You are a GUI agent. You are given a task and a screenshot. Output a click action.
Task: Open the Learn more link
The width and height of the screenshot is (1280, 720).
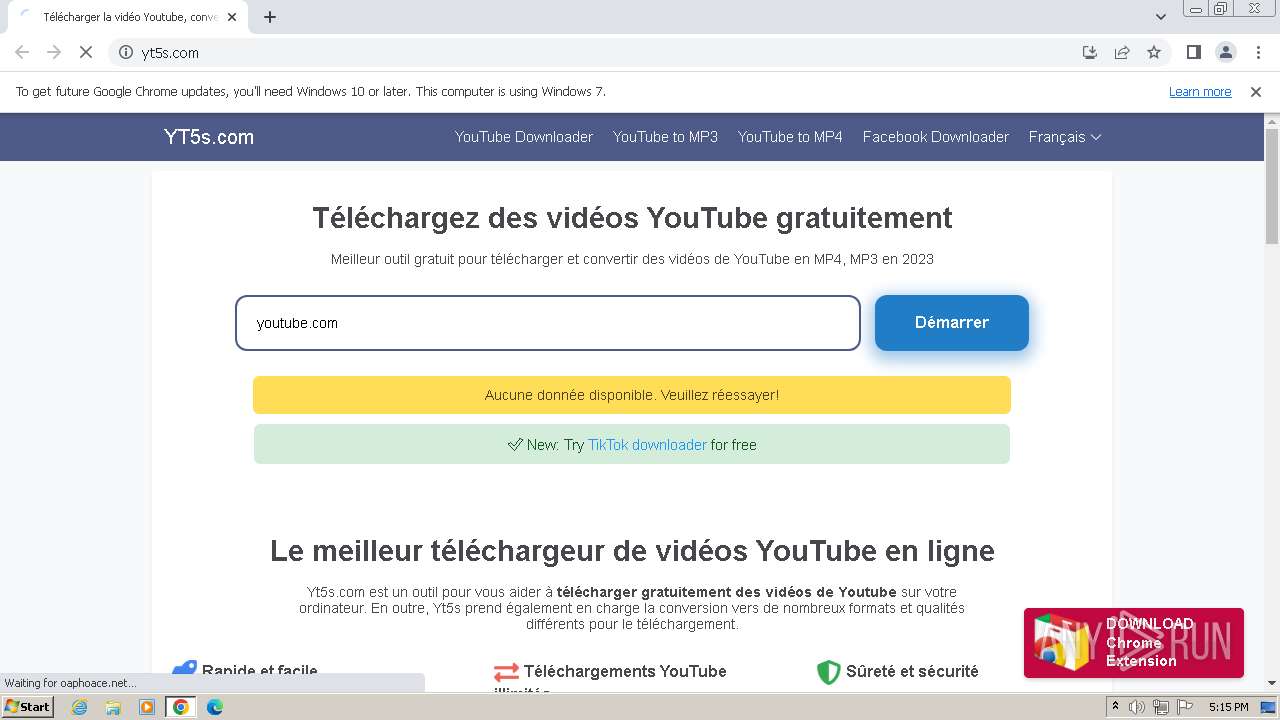coord(1200,91)
